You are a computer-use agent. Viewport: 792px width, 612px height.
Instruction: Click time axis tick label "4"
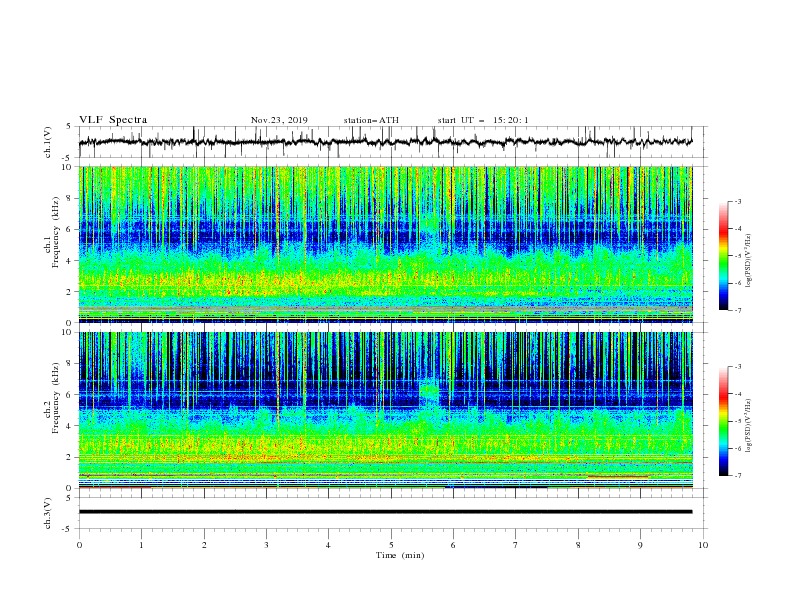[x=328, y=545]
